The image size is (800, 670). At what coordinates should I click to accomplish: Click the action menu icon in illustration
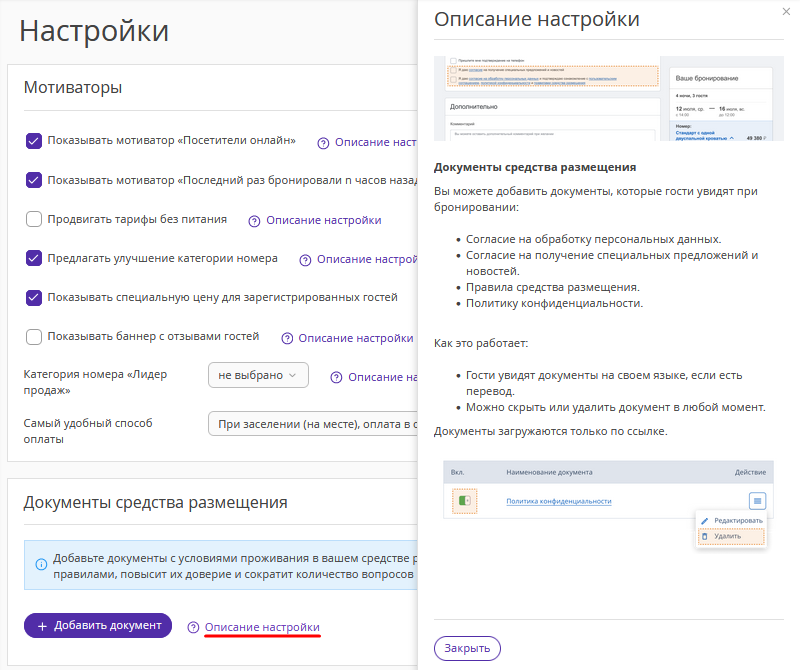(758, 501)
